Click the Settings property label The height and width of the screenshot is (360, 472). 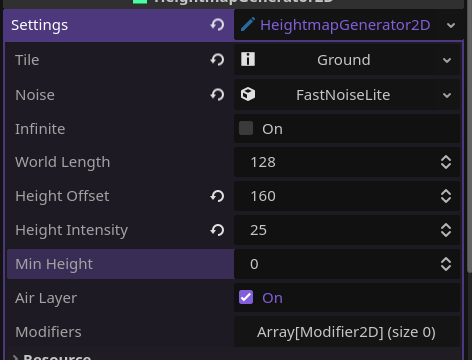[39, 25]
